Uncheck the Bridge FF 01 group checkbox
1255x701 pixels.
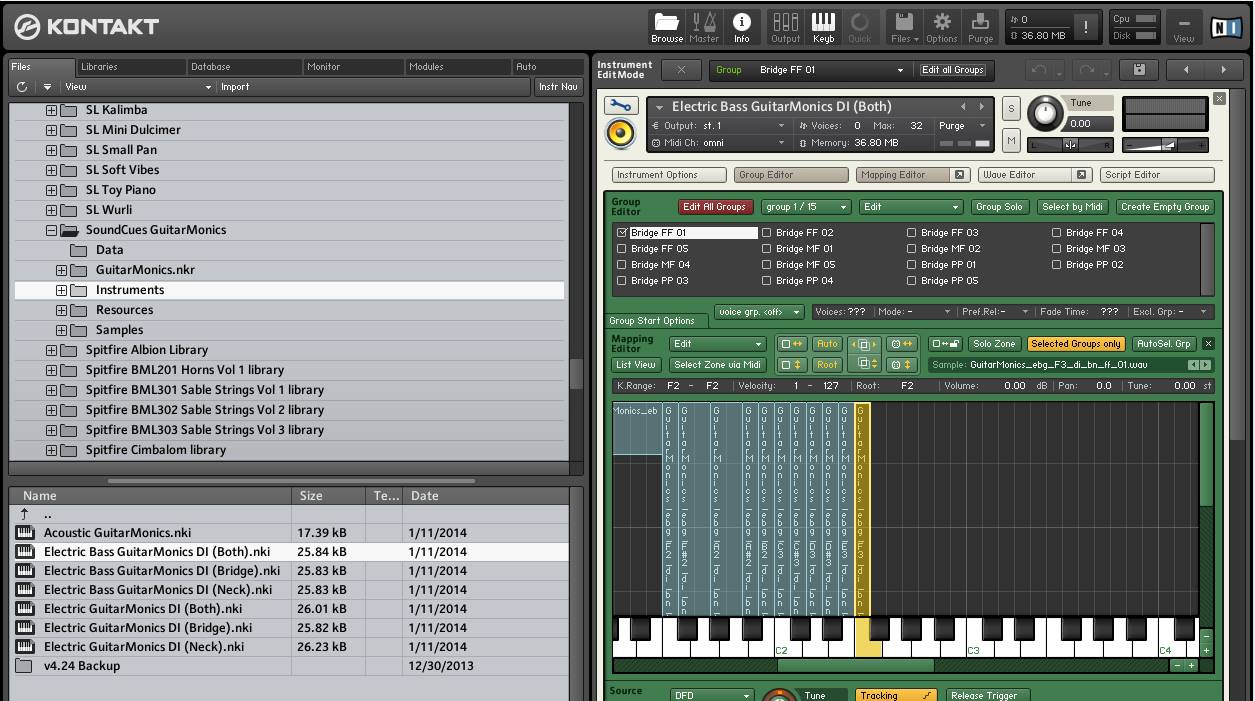pos(622,233)
